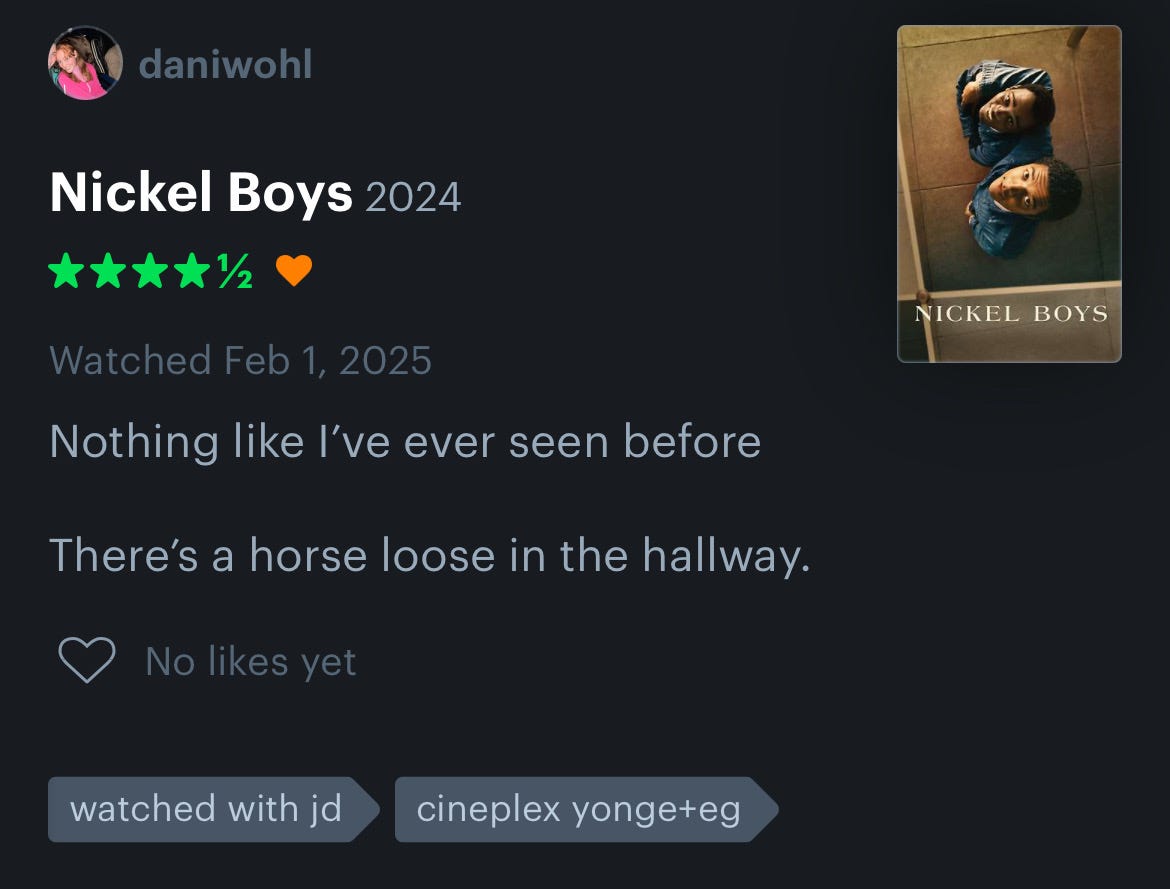This screenshot has width=1170, height=889.
Task: Click the 'Nothing like I've ever seen' review line
Action: 405,441
